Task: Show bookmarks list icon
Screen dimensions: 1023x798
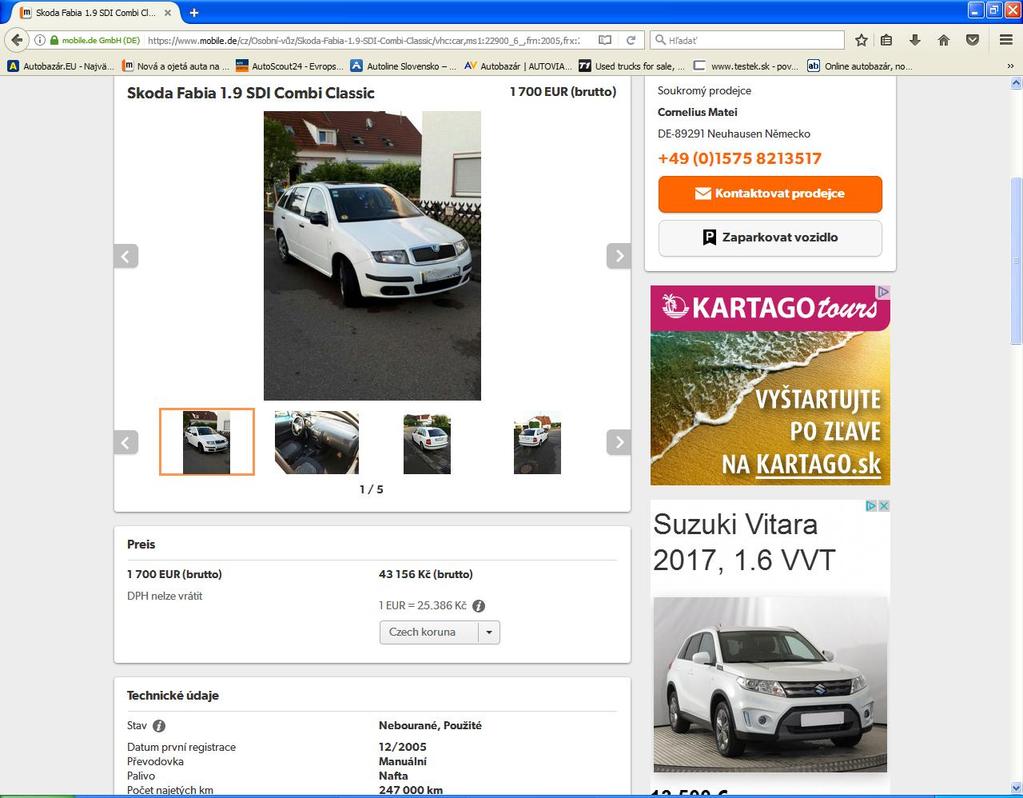Action: pos(886,40)
